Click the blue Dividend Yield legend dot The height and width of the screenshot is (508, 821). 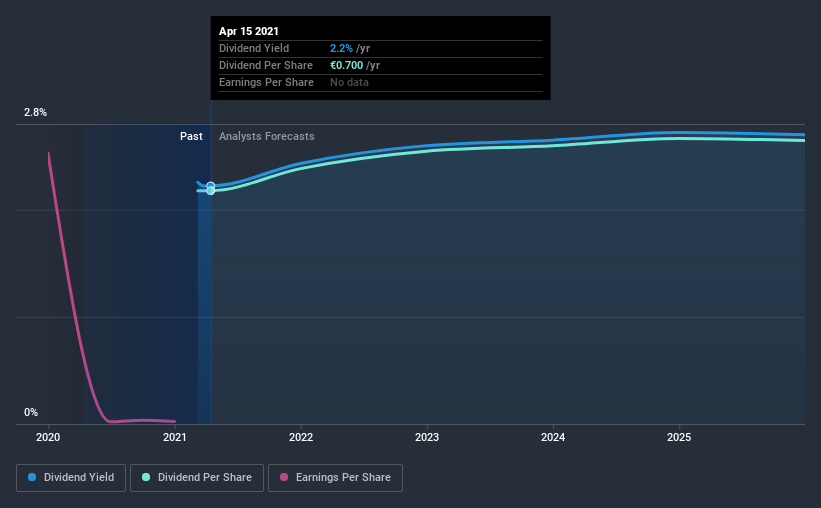click(x=32, y=477)
